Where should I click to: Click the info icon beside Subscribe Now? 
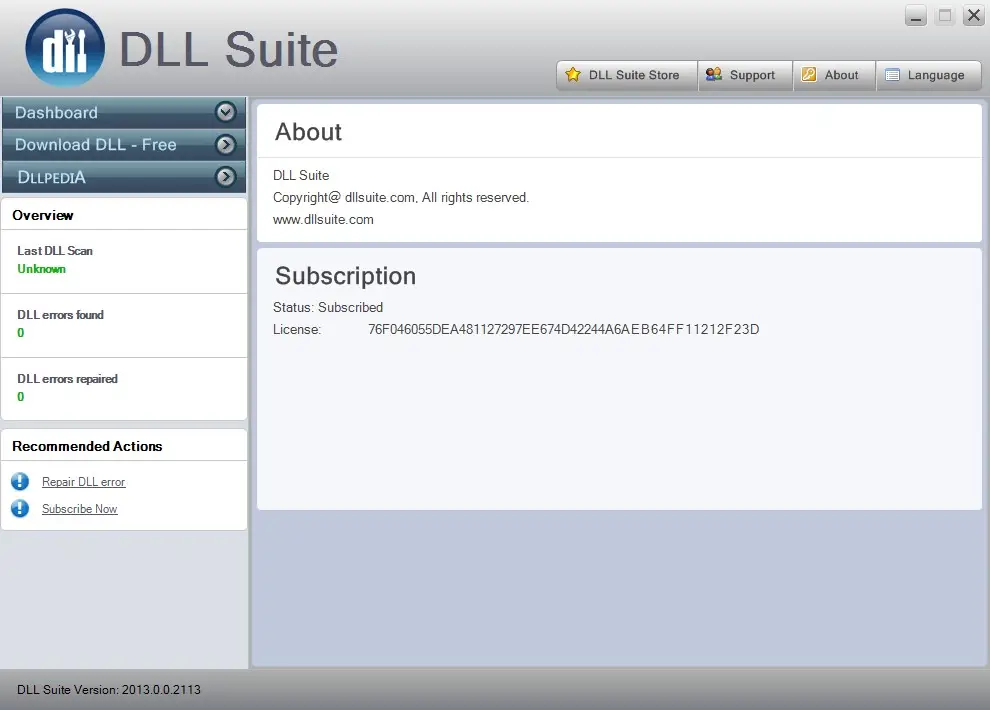20,508
